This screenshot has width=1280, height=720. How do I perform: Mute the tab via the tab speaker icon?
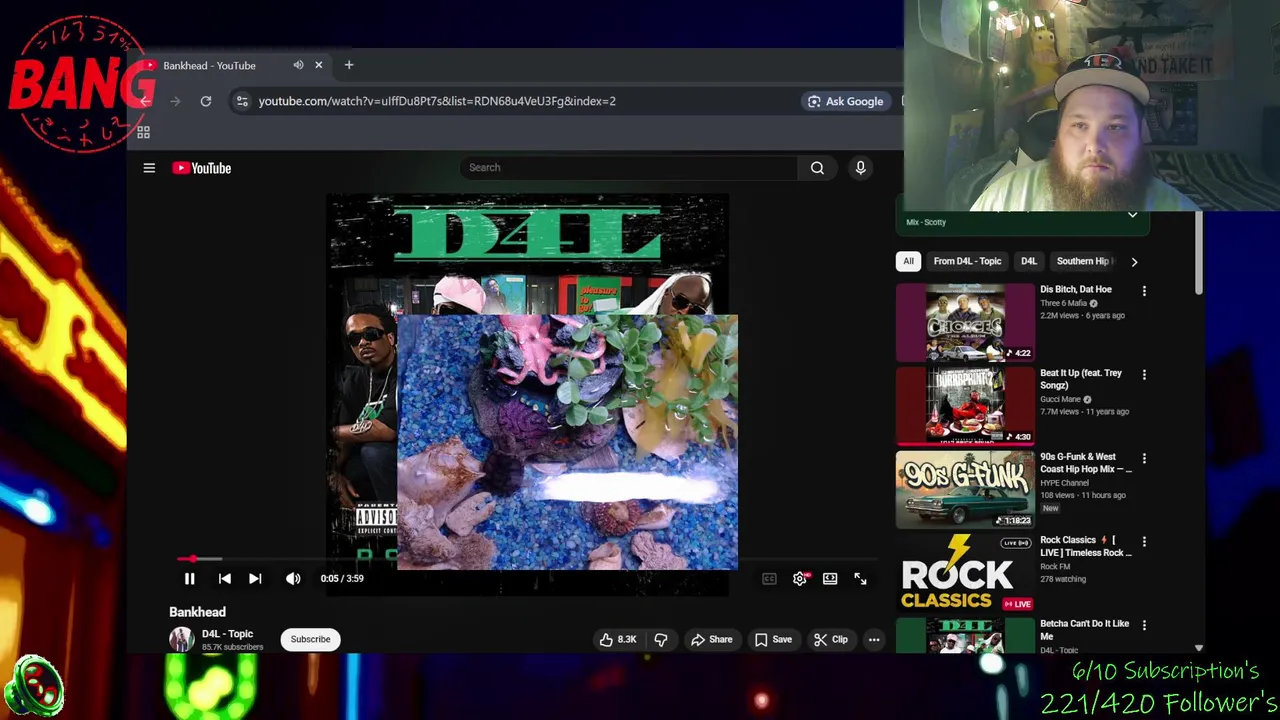pos(298,65)
